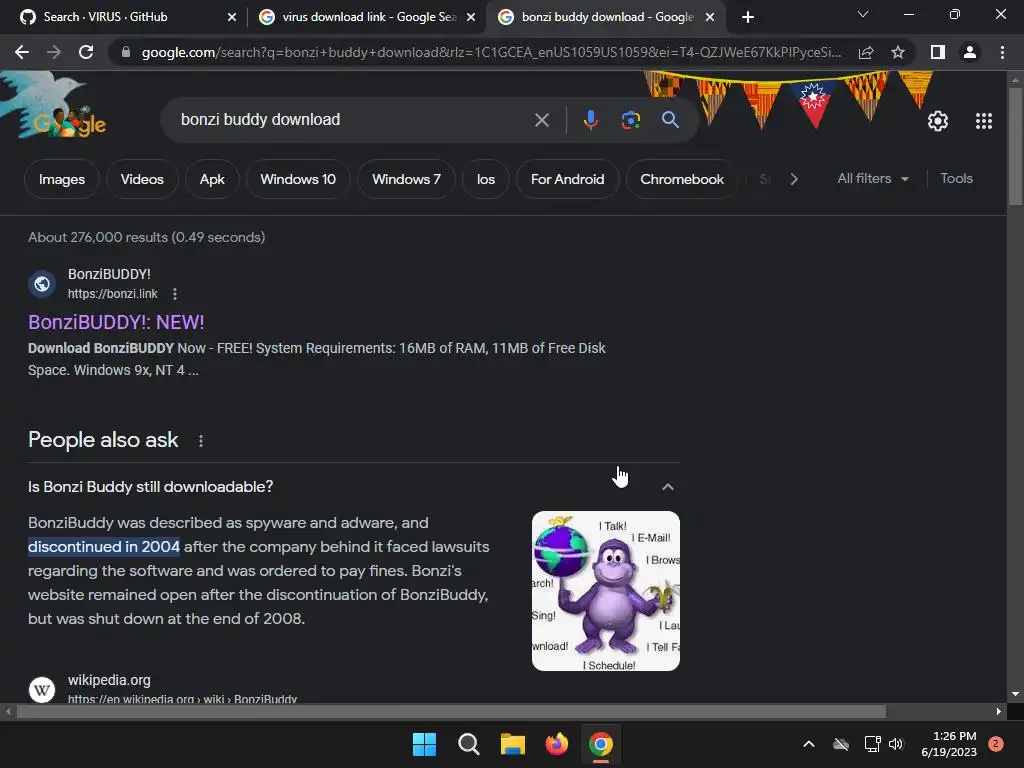Apply the Windows 10 filter chip
Screen dimensions: 1024x768
(298, 179)
